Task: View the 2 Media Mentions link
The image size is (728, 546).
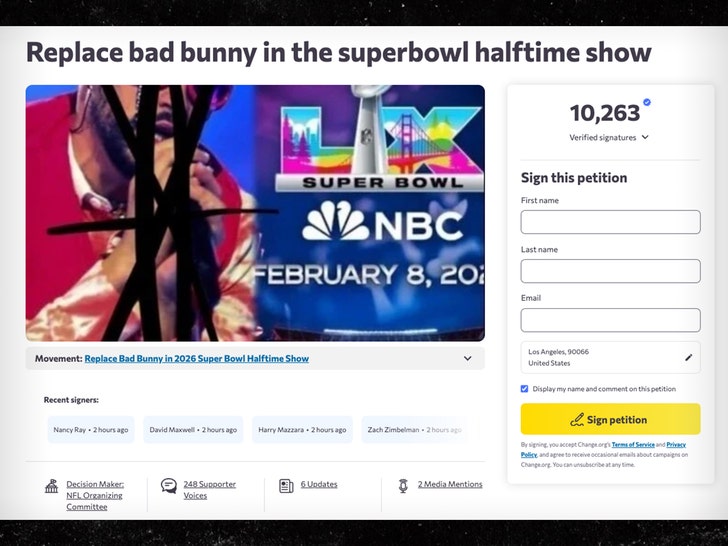Action: (450, 484)
